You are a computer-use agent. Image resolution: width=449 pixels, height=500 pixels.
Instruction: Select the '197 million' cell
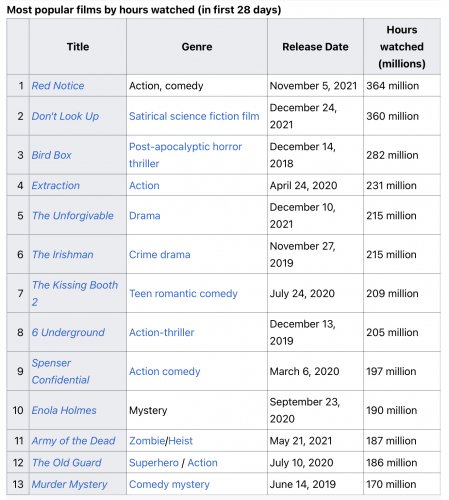[x=402, y=371]
